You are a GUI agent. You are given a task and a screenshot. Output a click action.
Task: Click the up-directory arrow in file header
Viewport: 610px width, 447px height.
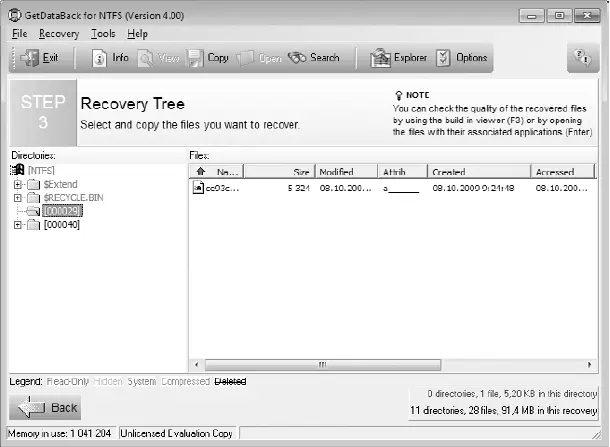(x=201, y=171)
